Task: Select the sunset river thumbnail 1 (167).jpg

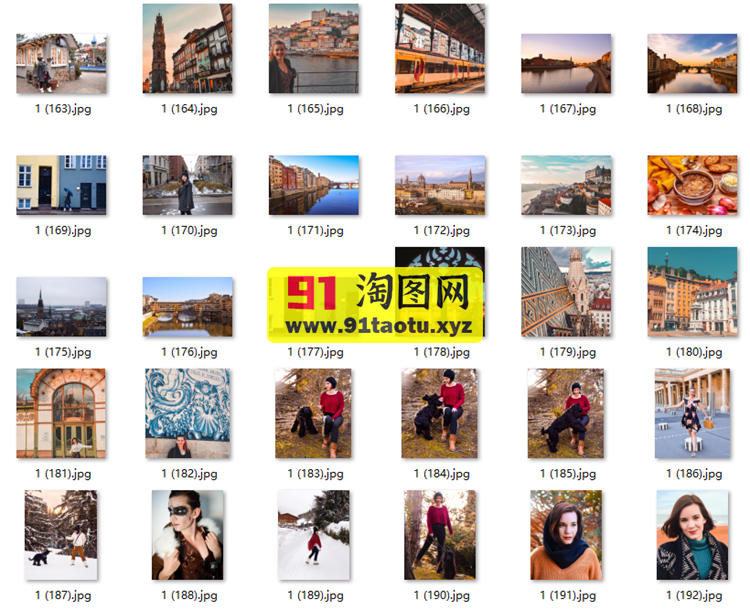Action: coord(566,64)
